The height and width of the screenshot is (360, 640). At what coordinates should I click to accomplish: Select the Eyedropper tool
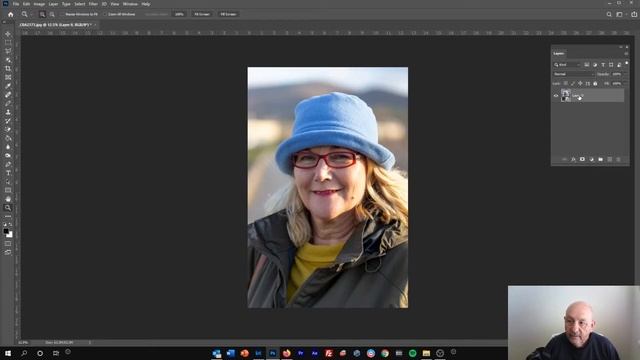pos(8,86)
